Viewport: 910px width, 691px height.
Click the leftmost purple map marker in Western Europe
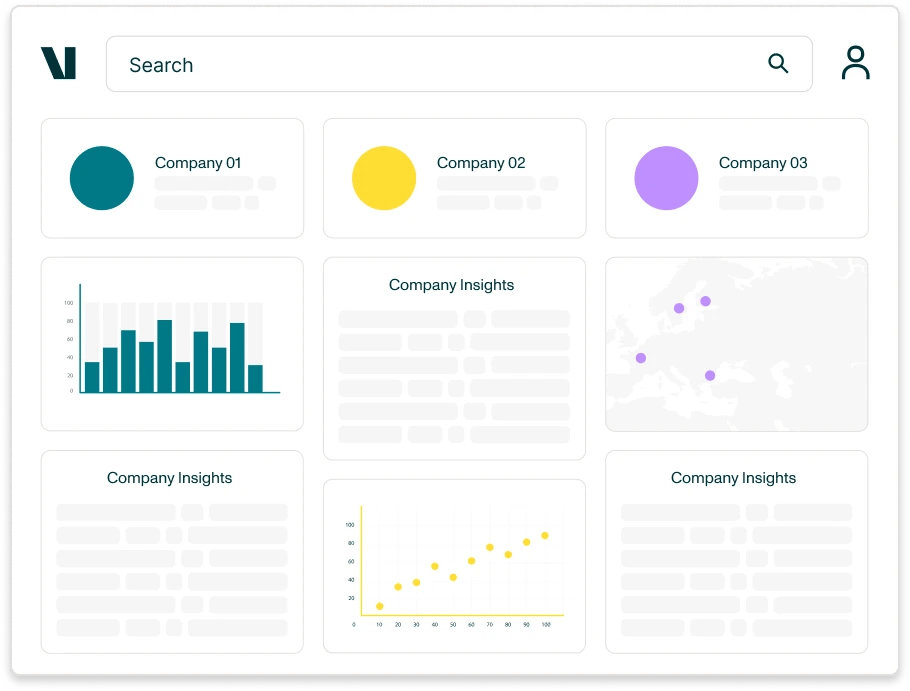(640, 358)
